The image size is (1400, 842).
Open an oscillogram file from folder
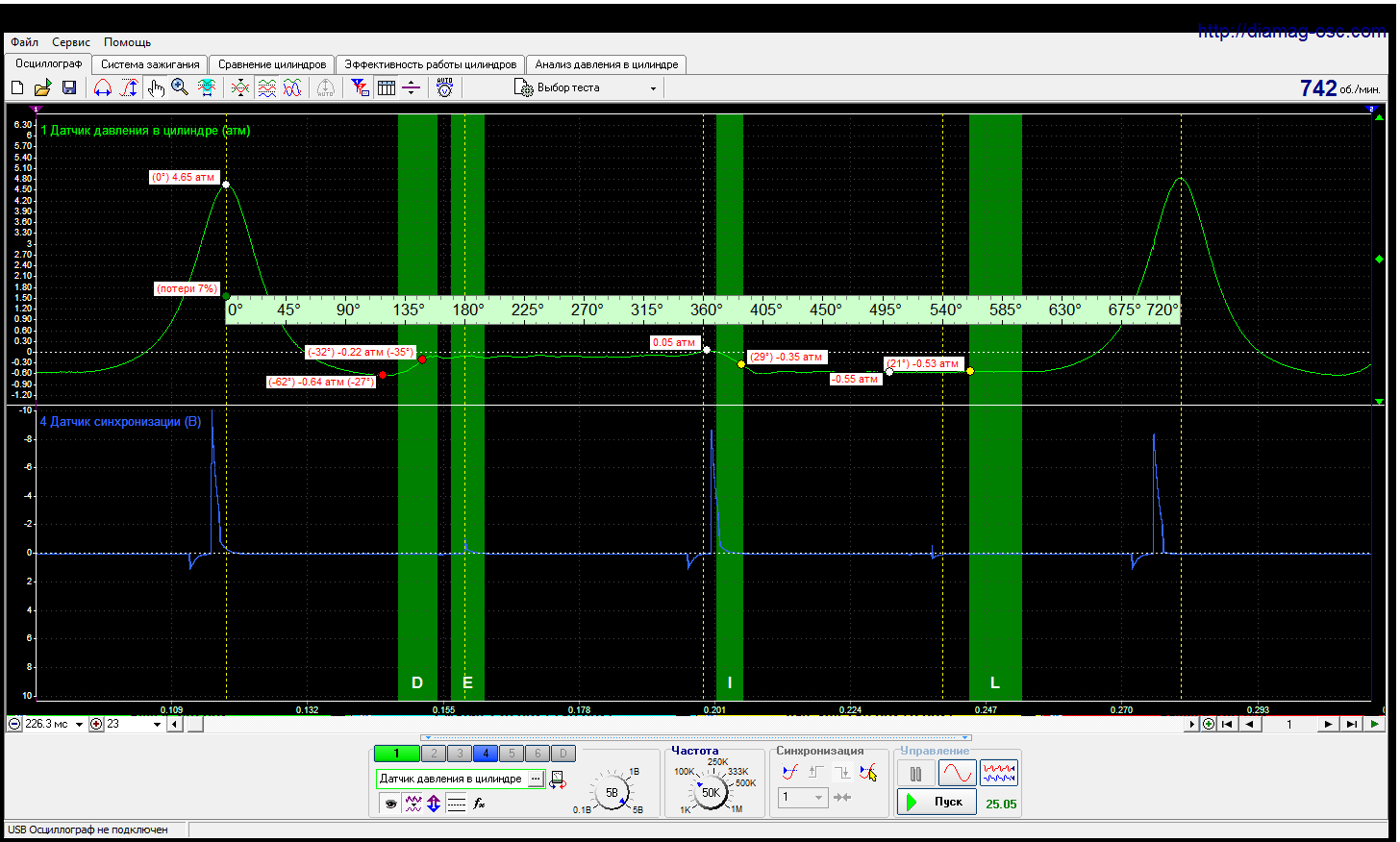coord(42,87)
